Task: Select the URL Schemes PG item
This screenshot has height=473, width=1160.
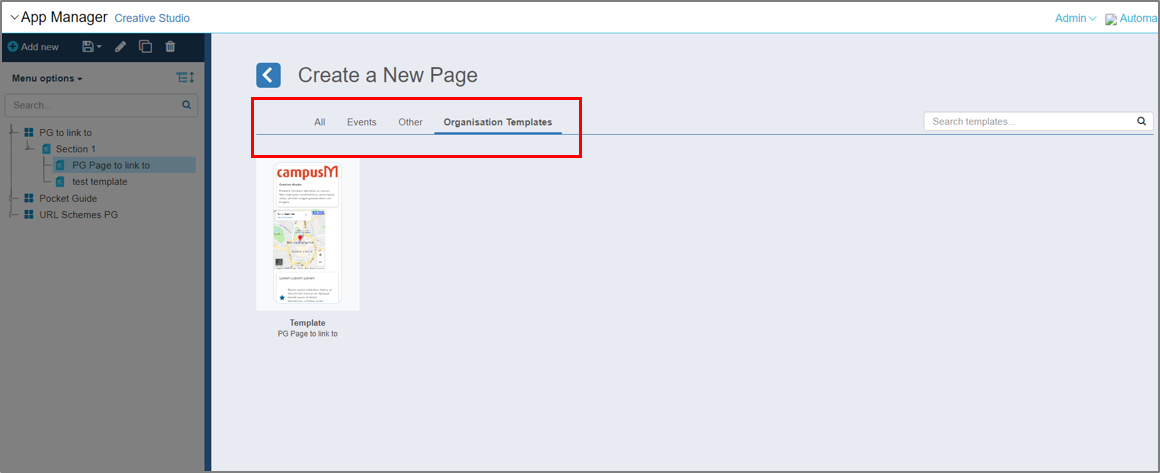Action: point(78,215)
